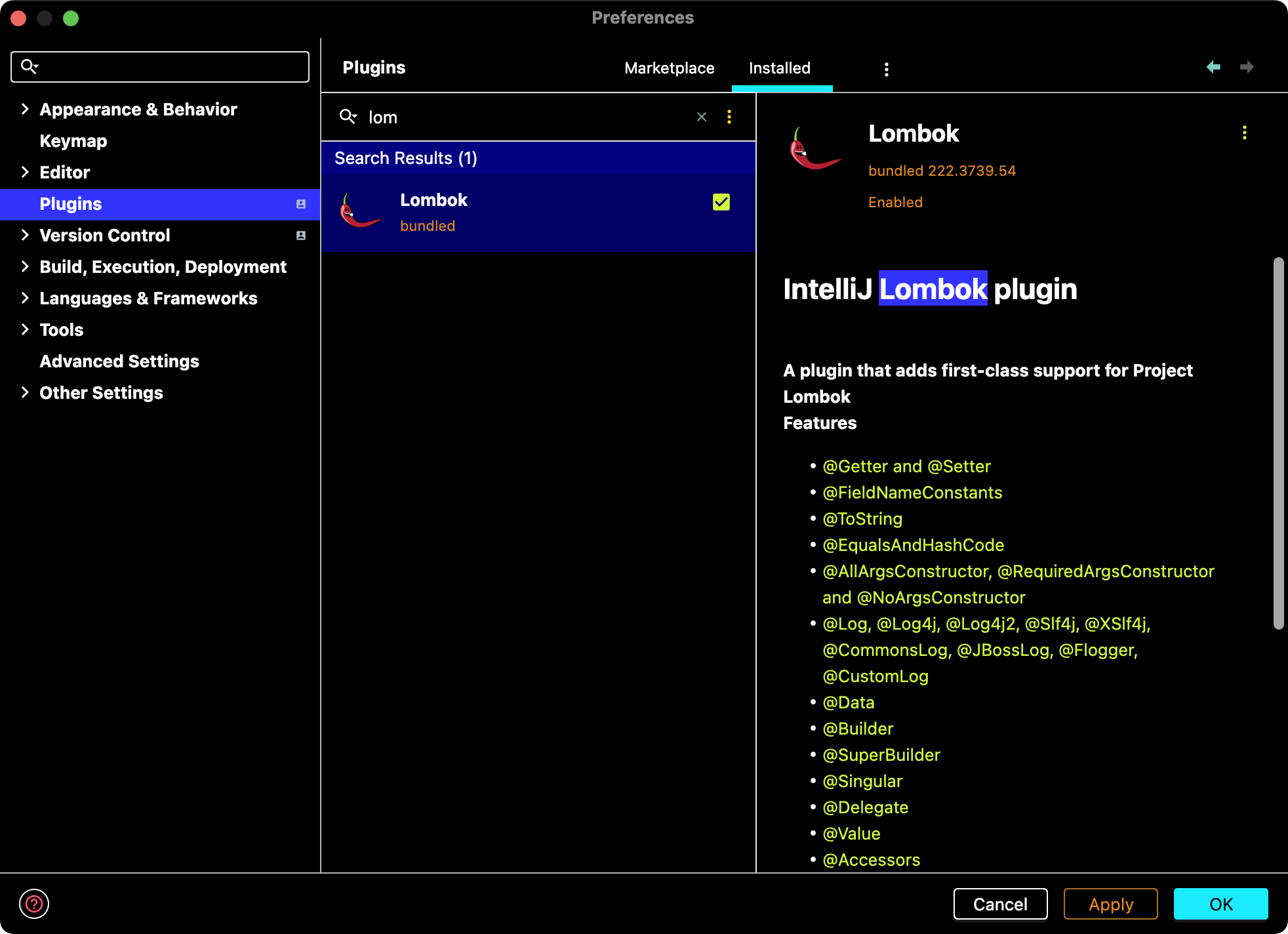The image size is (1288, 934).
Task: Click the Lombok chili pepper icon in results
Action: 359,211
